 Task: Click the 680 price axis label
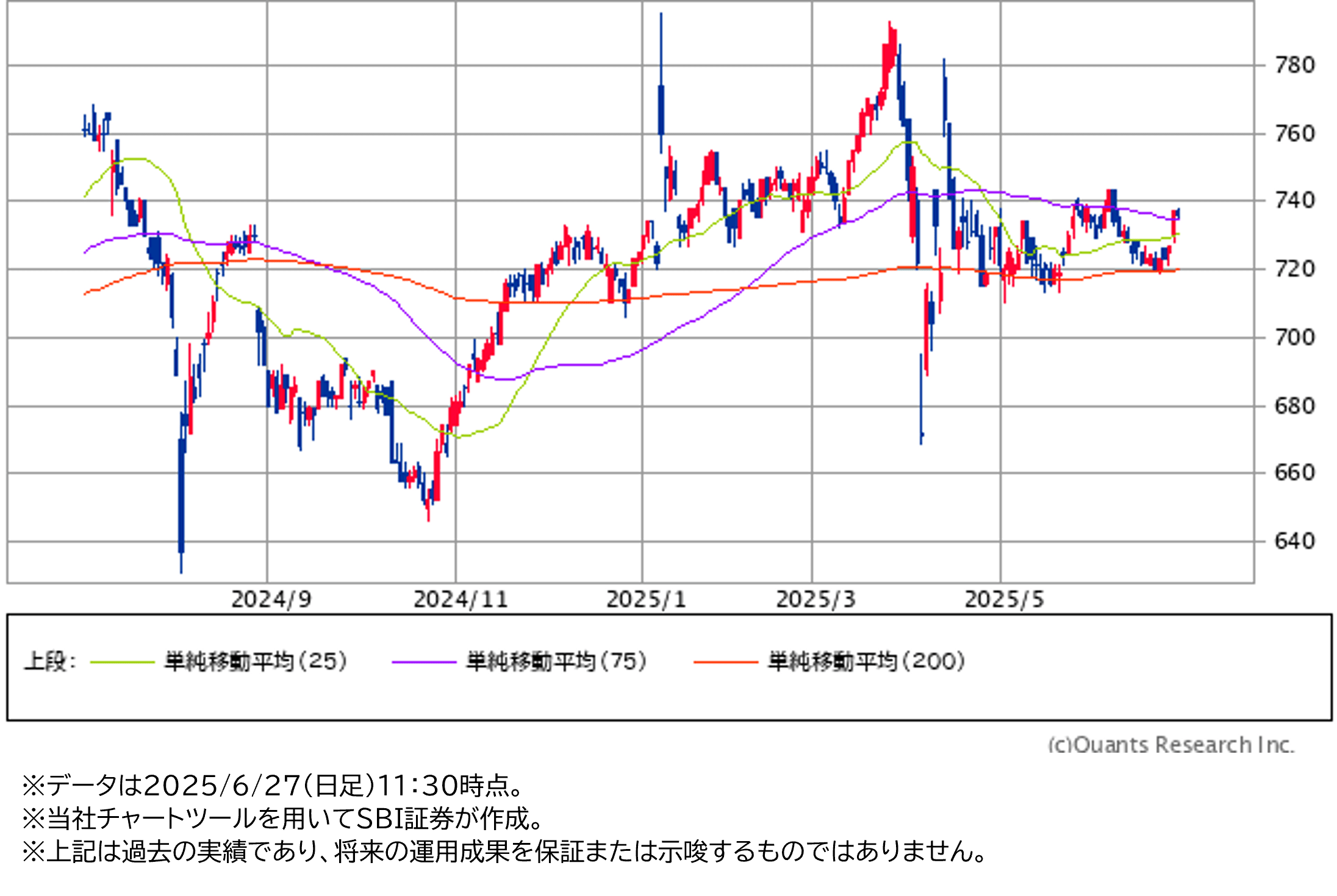click(x=1294, y=406)
